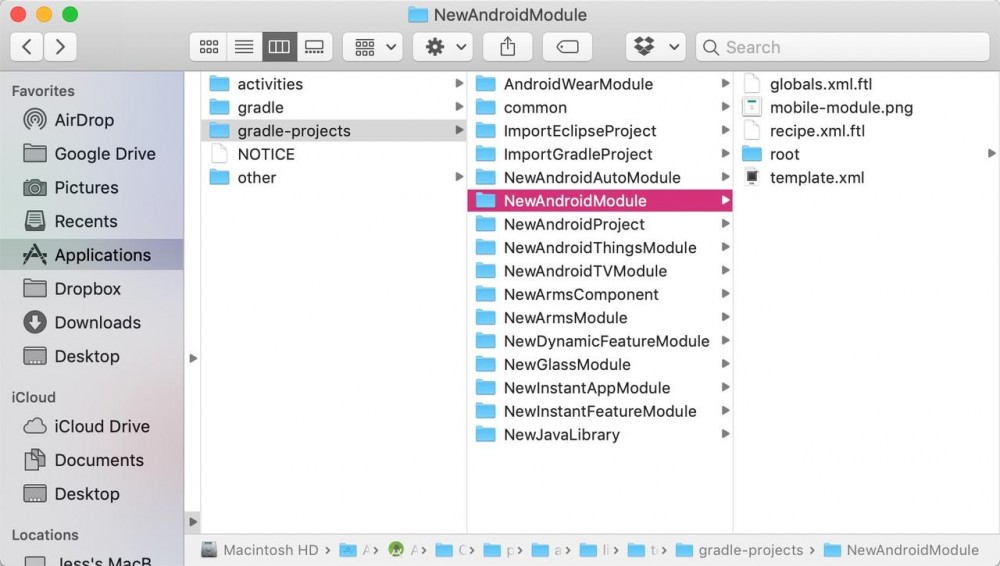Select the NewAndroidProject folder
Viewport: 1000px width, 566px height.
click(x=599, y=224)
